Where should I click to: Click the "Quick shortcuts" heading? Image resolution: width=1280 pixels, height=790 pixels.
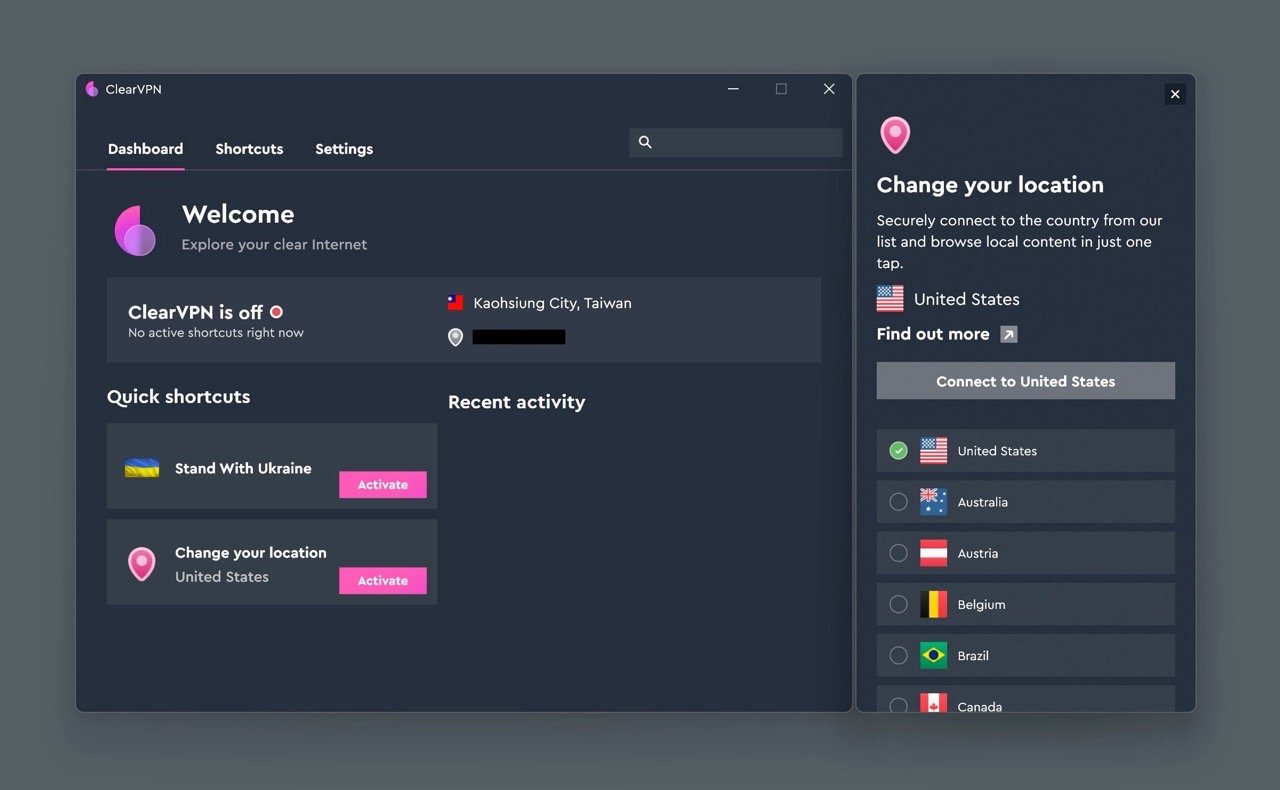[x=179, y=397]
